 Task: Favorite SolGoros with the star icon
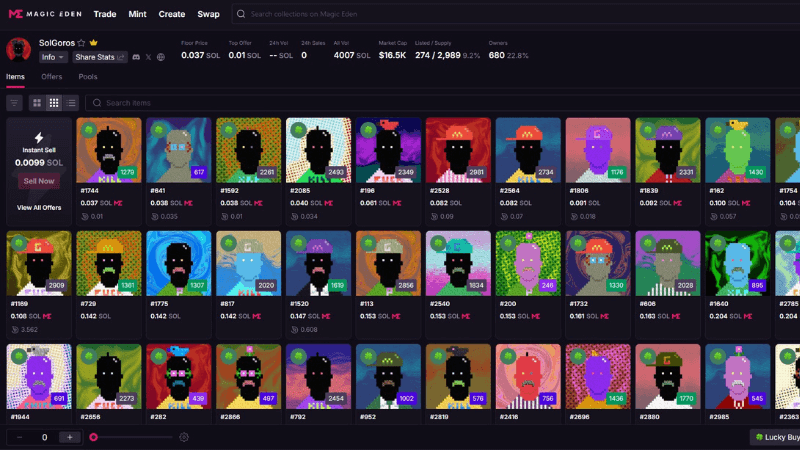81,43
